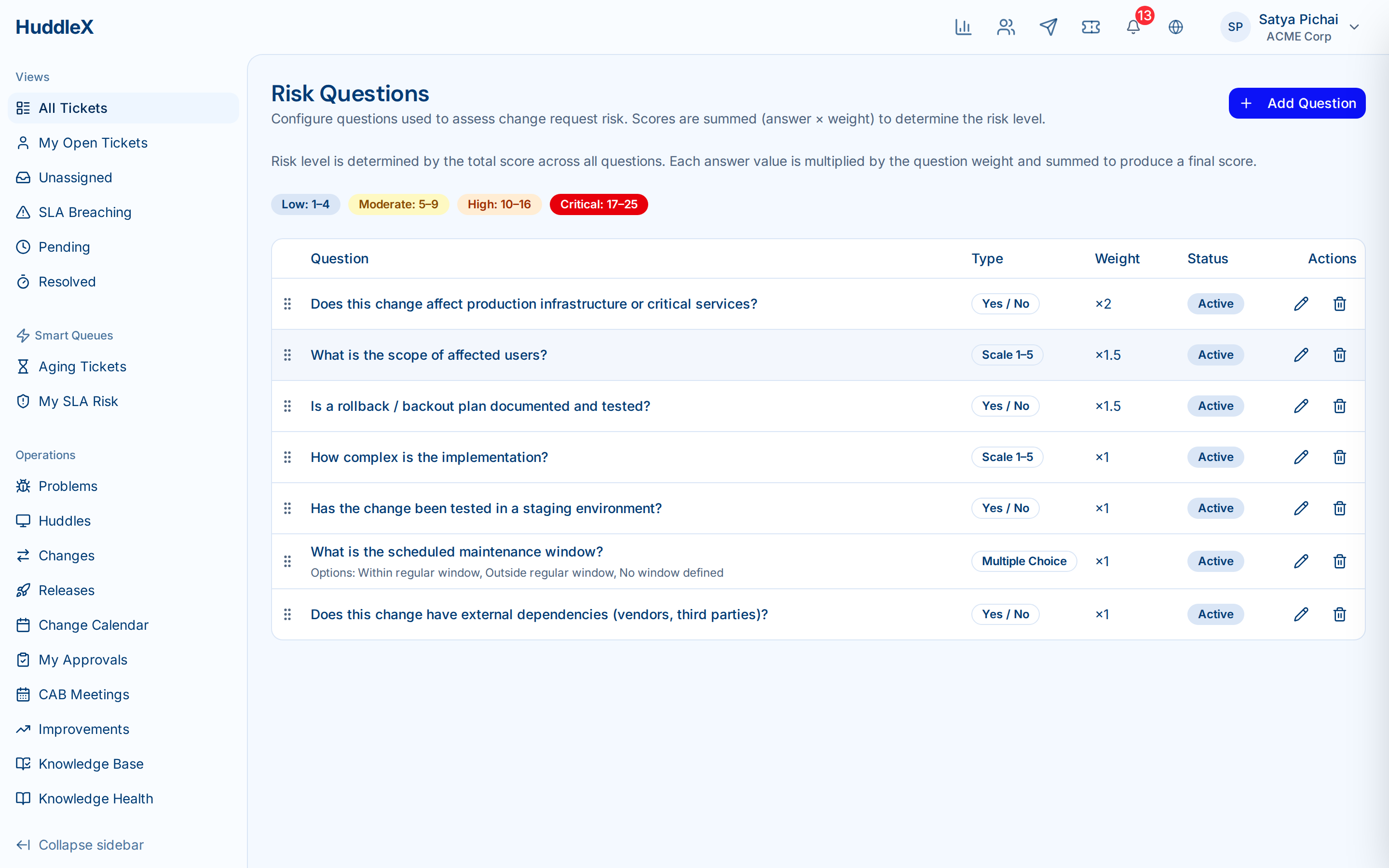This screenshot has width=1389, height=868.
Task: Edit the maintenance window question
Action: point(1301,561)
